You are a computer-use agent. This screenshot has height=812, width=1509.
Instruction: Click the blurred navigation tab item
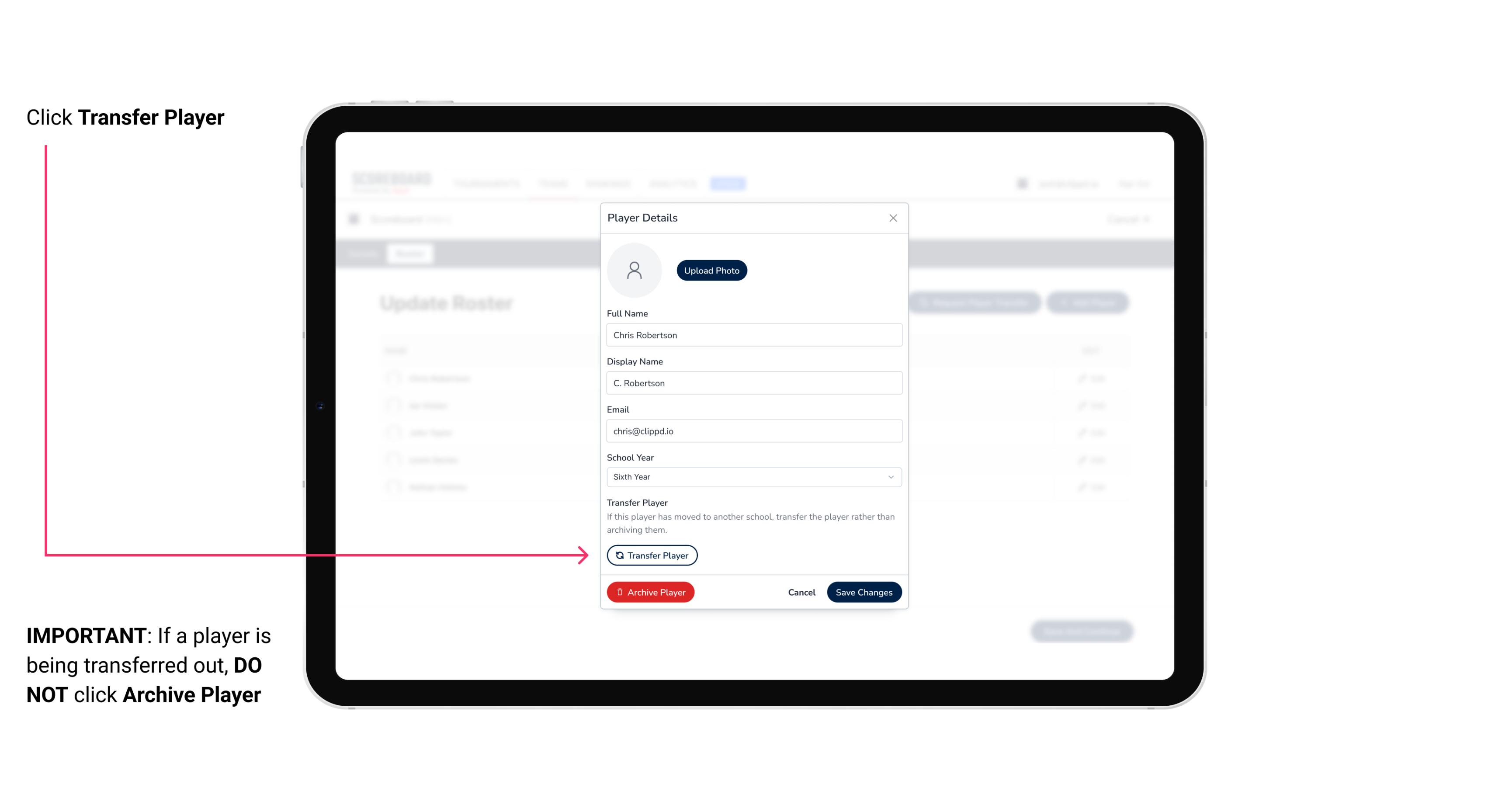click(729, 183)
